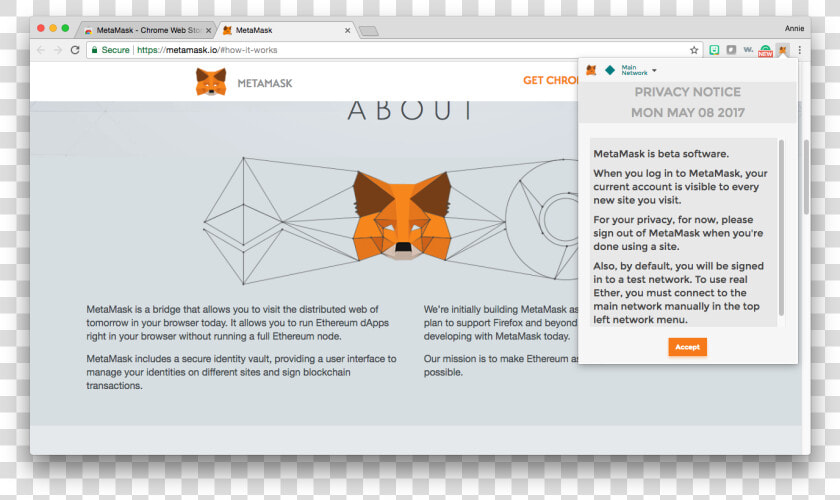
Task: Click the GET CHROME link
Action: point(550,80)
